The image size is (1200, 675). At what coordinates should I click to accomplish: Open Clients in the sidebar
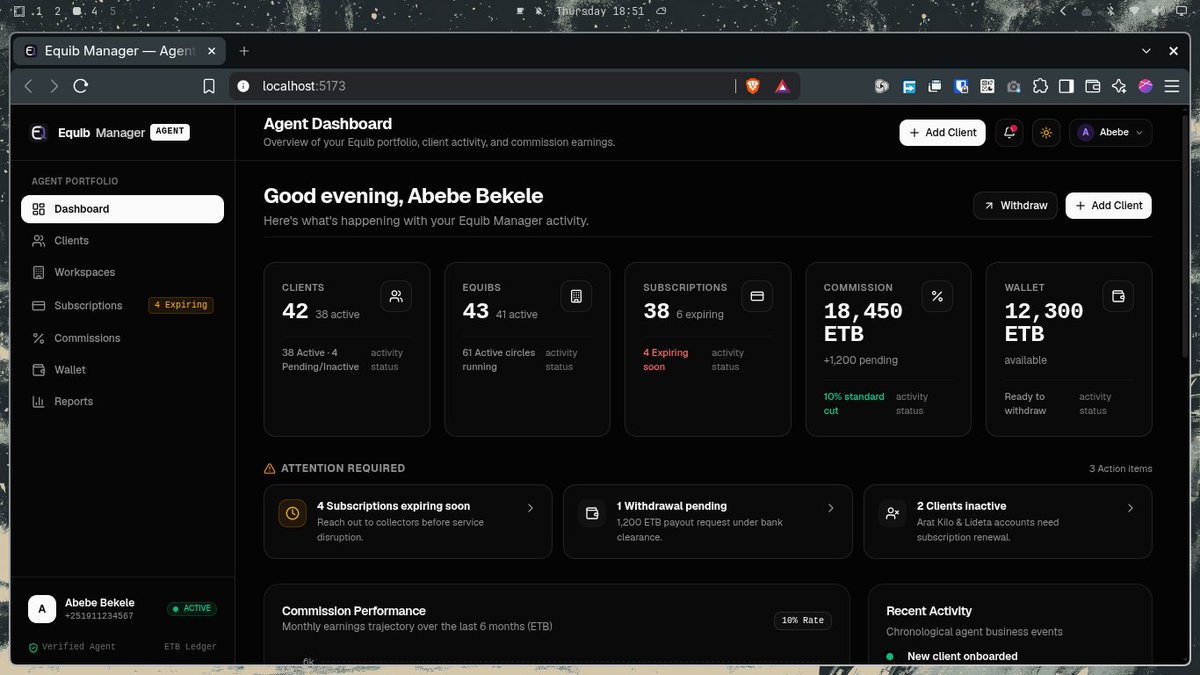click(x=122, y=241)
